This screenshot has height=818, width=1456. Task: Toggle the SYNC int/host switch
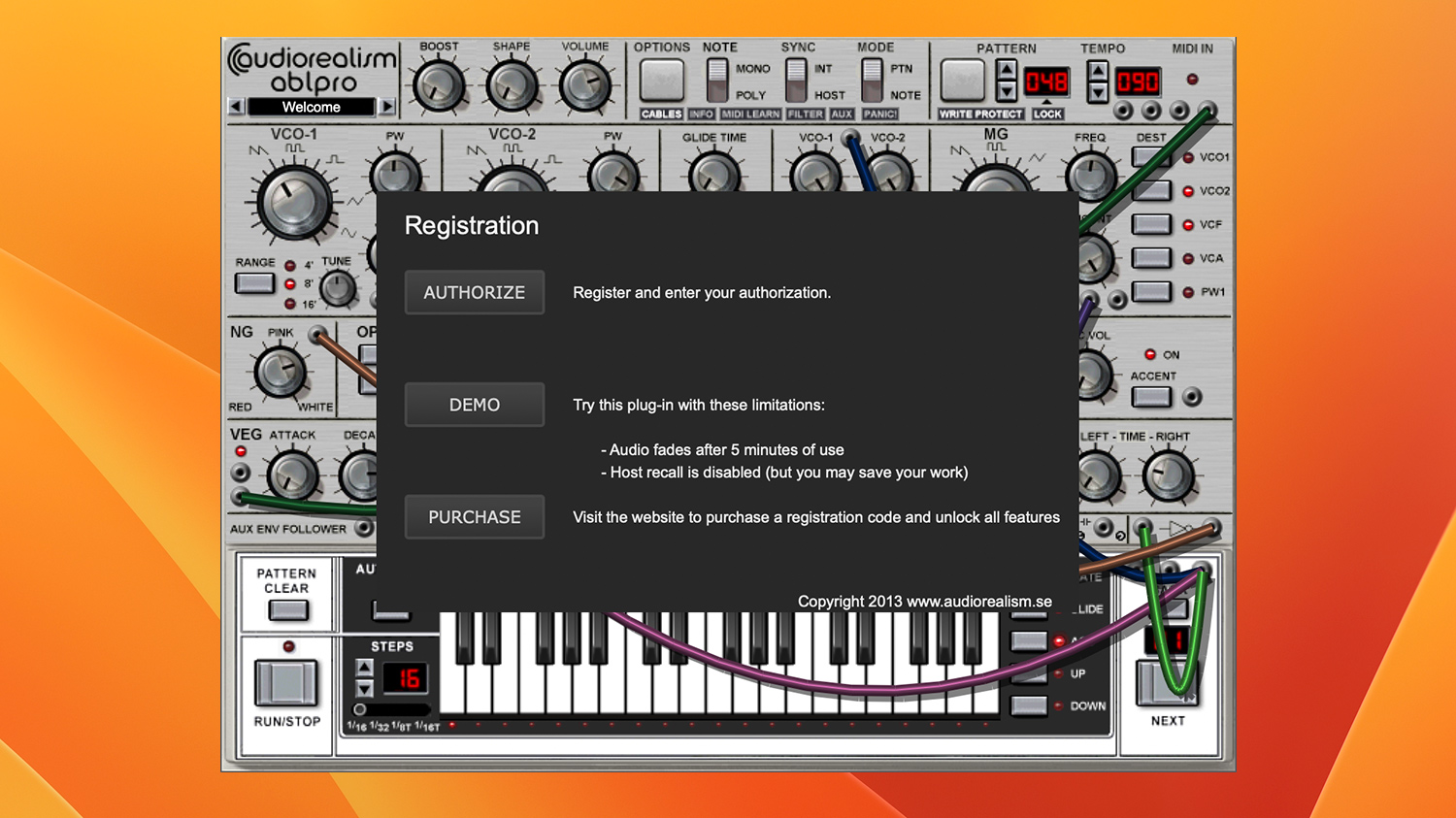[x=796, y=81]
